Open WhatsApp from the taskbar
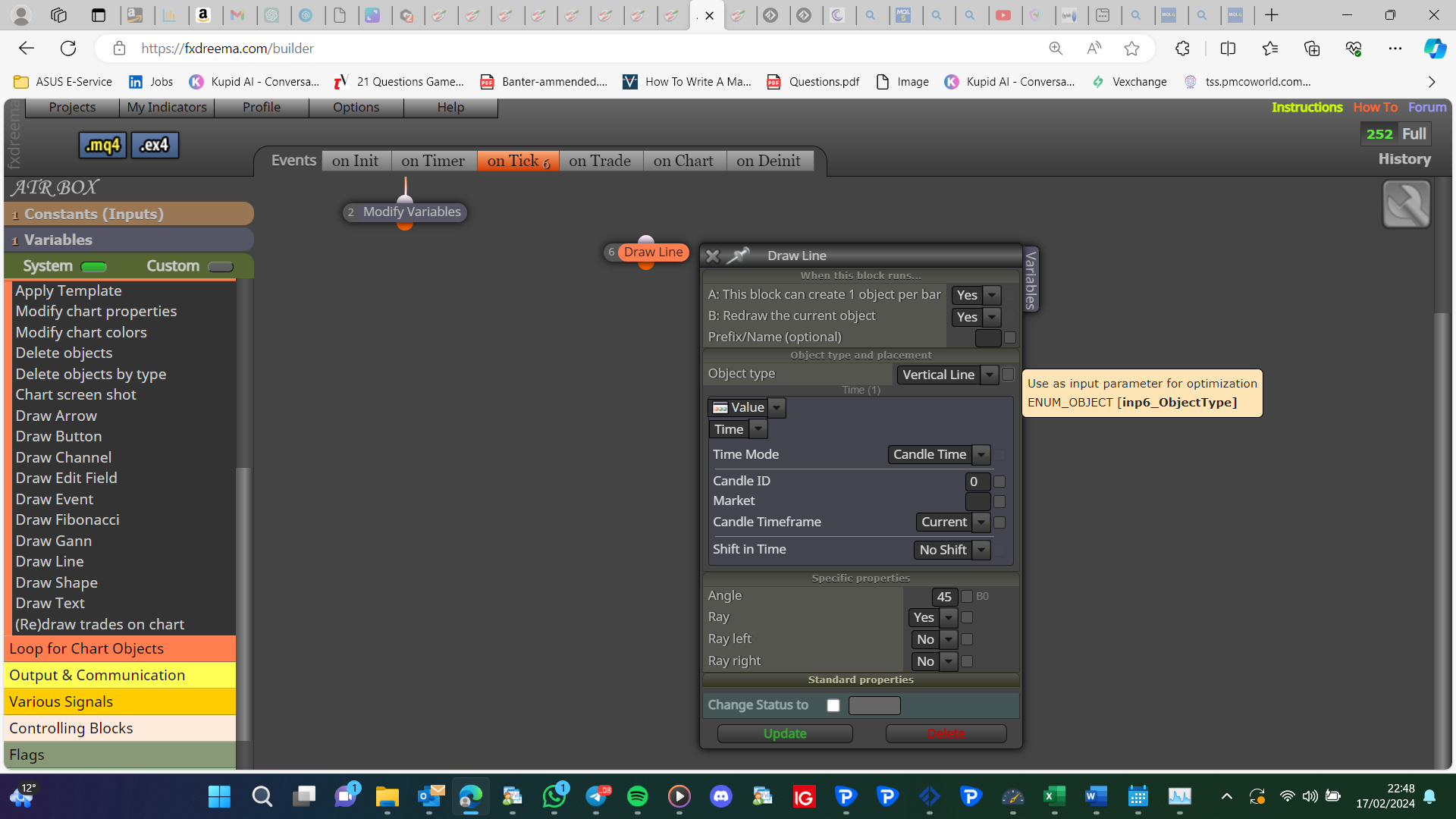This screenshot has width=1456, height=819. (554, 796)
